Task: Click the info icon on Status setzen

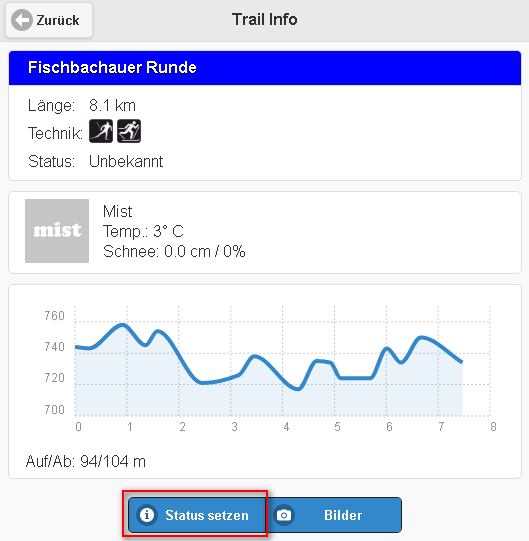Action: click(x=147, y=515)
